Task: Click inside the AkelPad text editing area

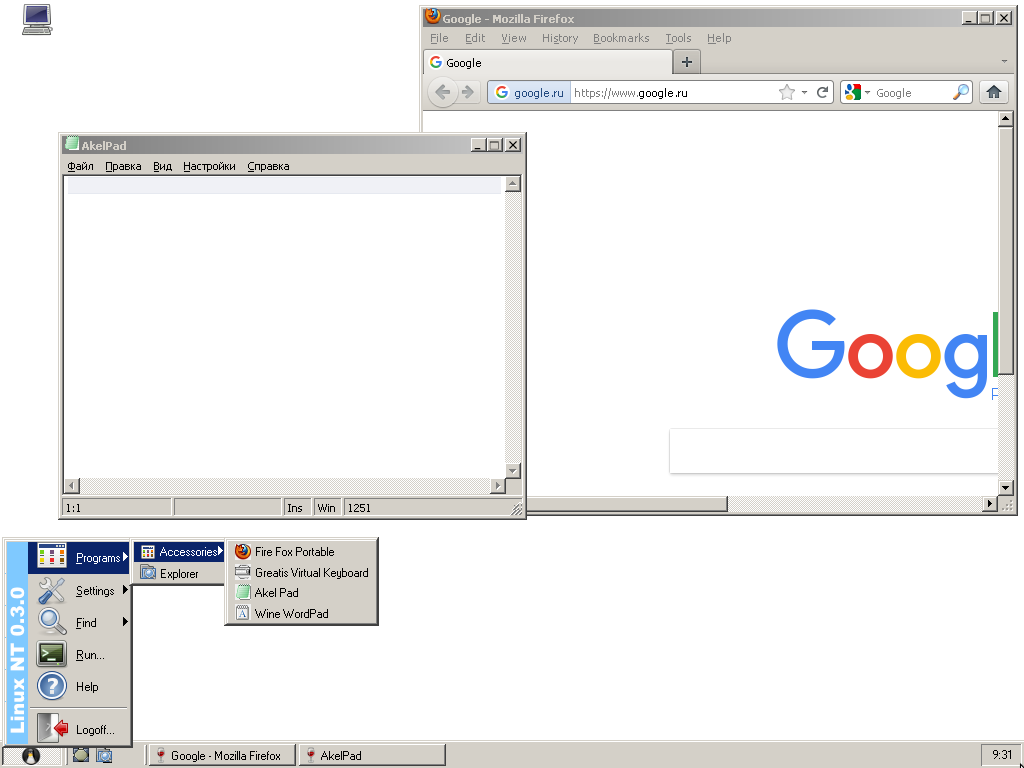Action: [x=284, y=327]
